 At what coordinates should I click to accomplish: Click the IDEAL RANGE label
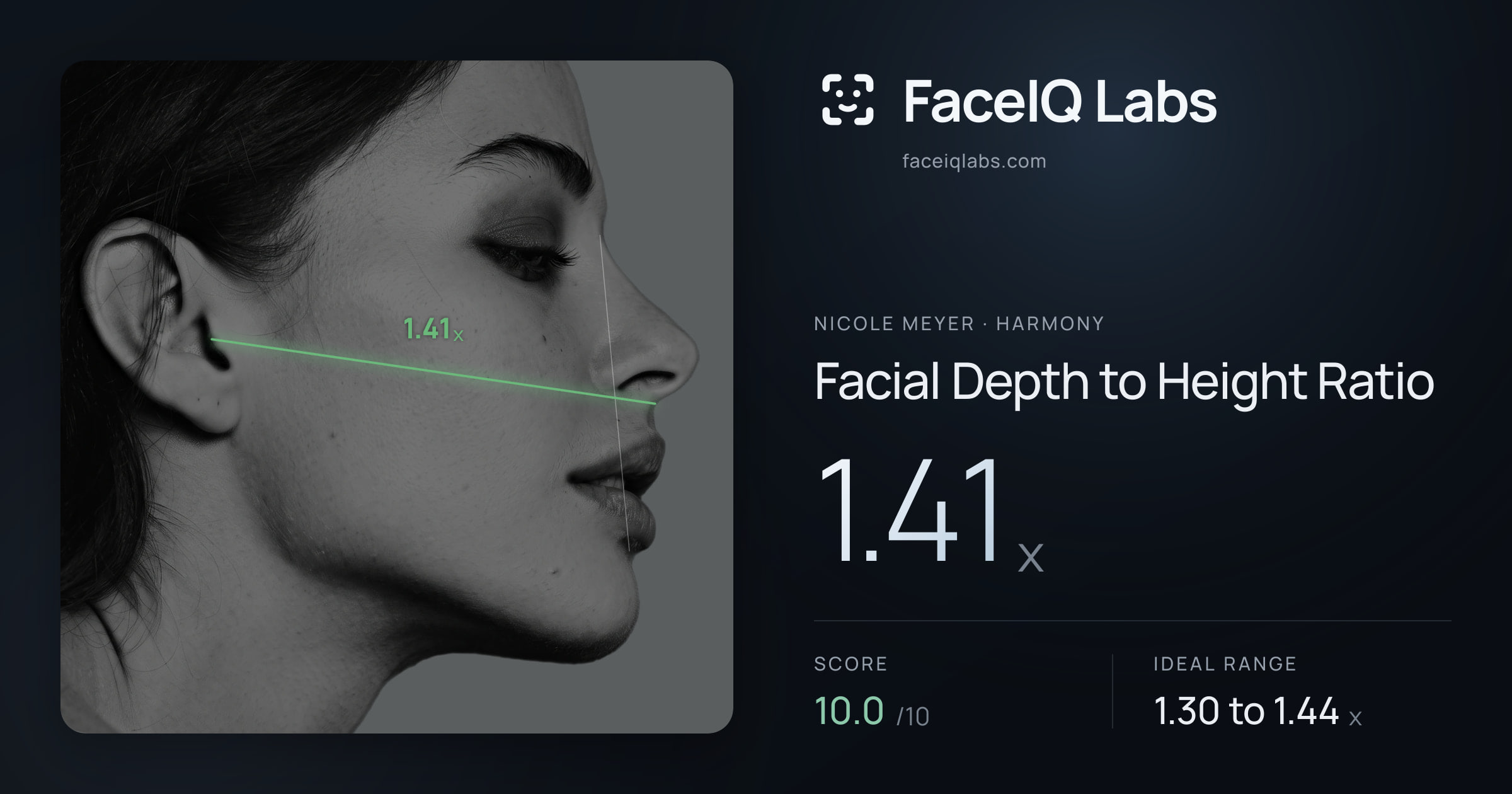tap(1225, 664)
